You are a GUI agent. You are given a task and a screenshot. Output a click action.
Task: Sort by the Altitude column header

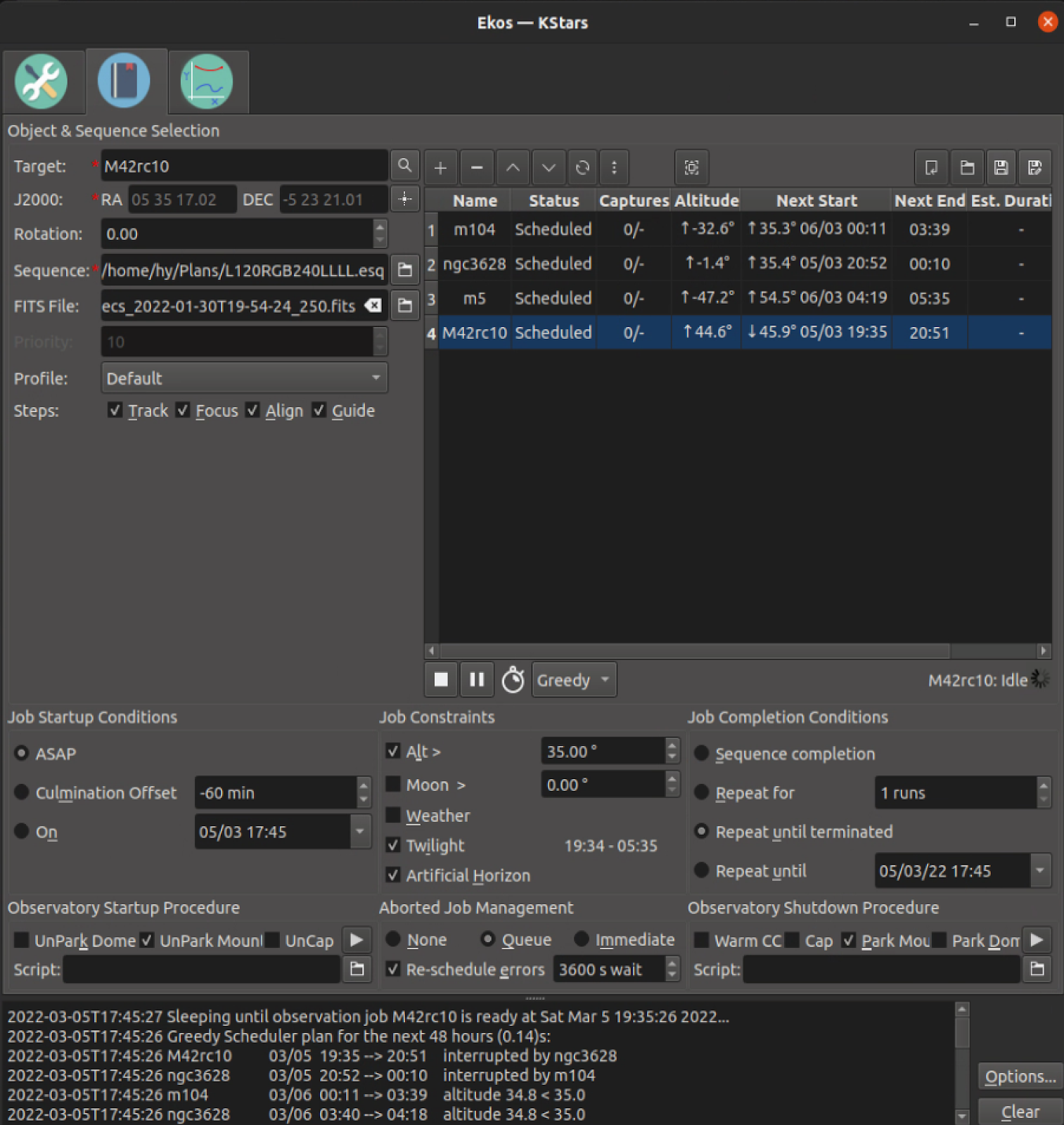pyautogui.click(x=706, y=200)
